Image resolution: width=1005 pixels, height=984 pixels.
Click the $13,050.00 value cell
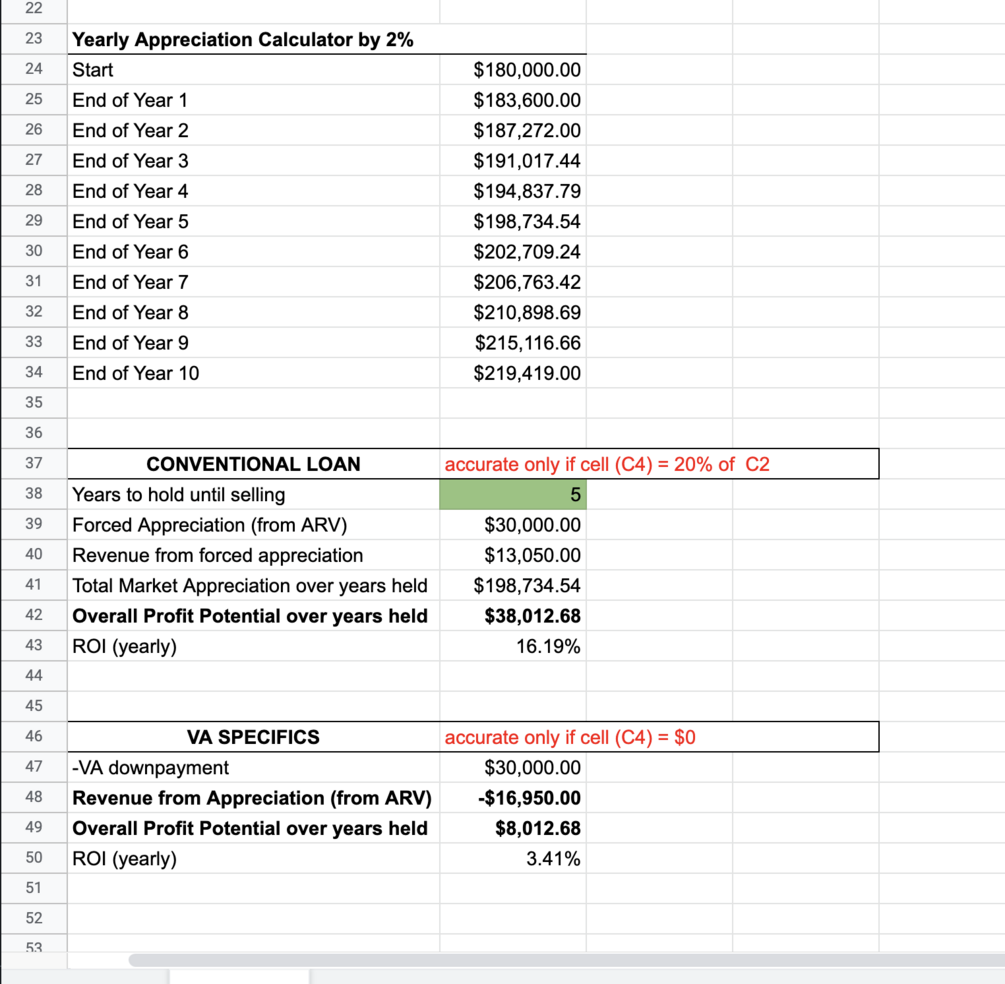(x=513, y=555)
